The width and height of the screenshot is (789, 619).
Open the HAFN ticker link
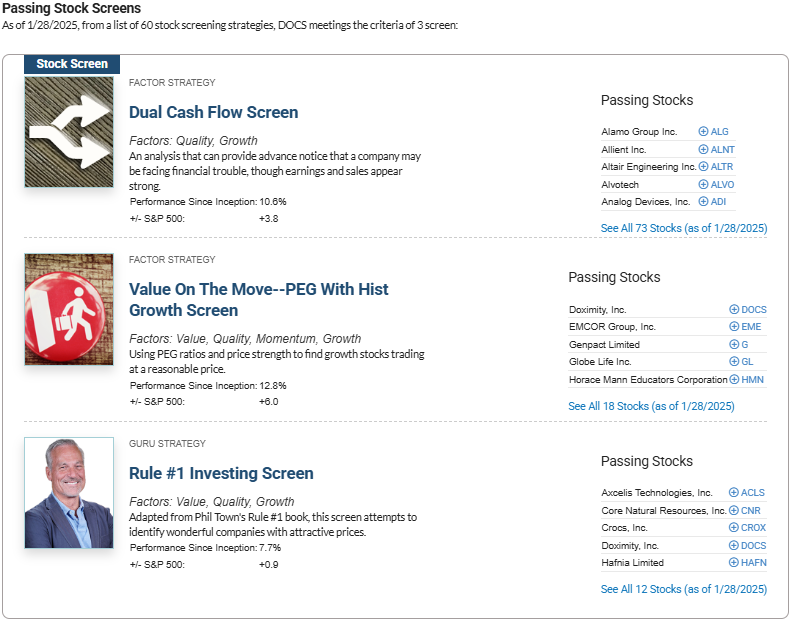pyautogui.click(x=754, y=563)
